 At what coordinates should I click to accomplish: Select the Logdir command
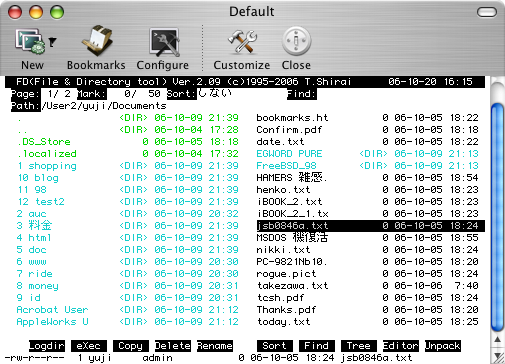(47, 346)
